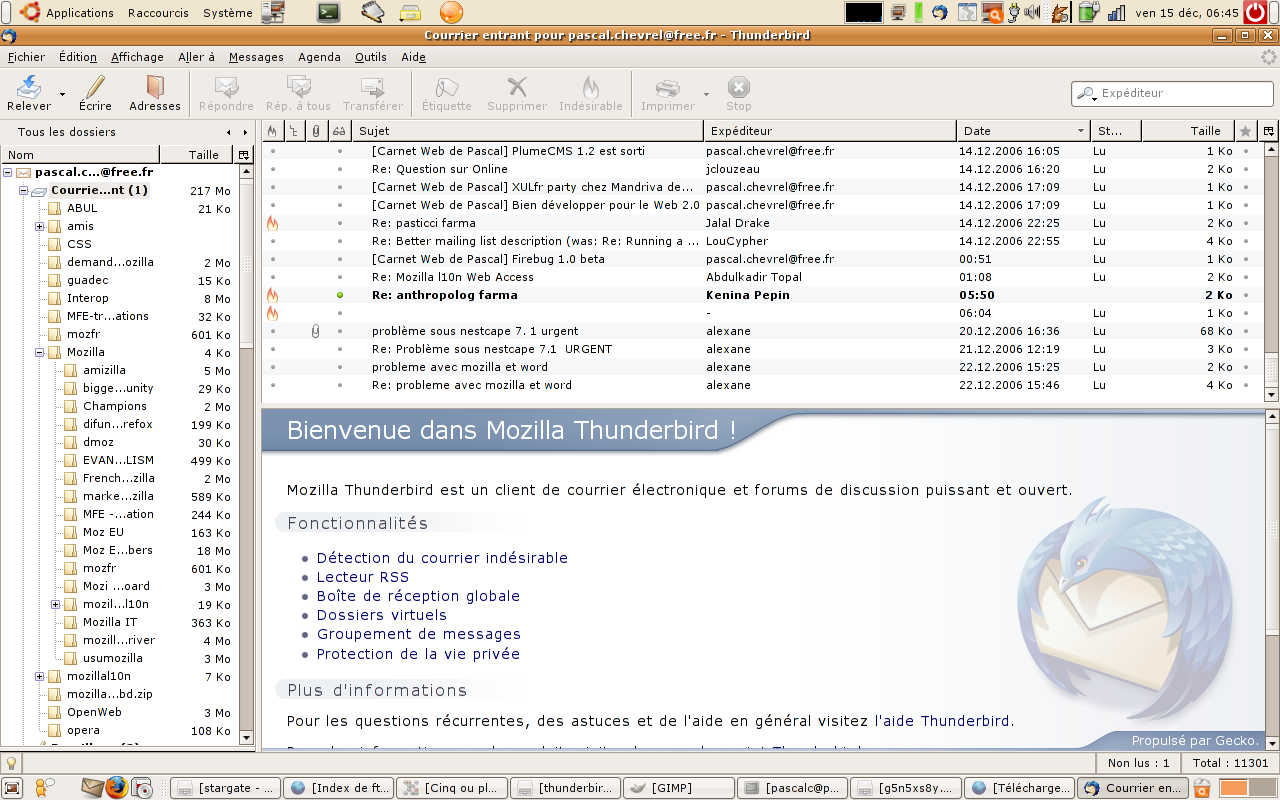Viewport: 1280px width, 800px height.
Task: Click message list scrollbar down arrow
Action: [x=1271, y=395]
